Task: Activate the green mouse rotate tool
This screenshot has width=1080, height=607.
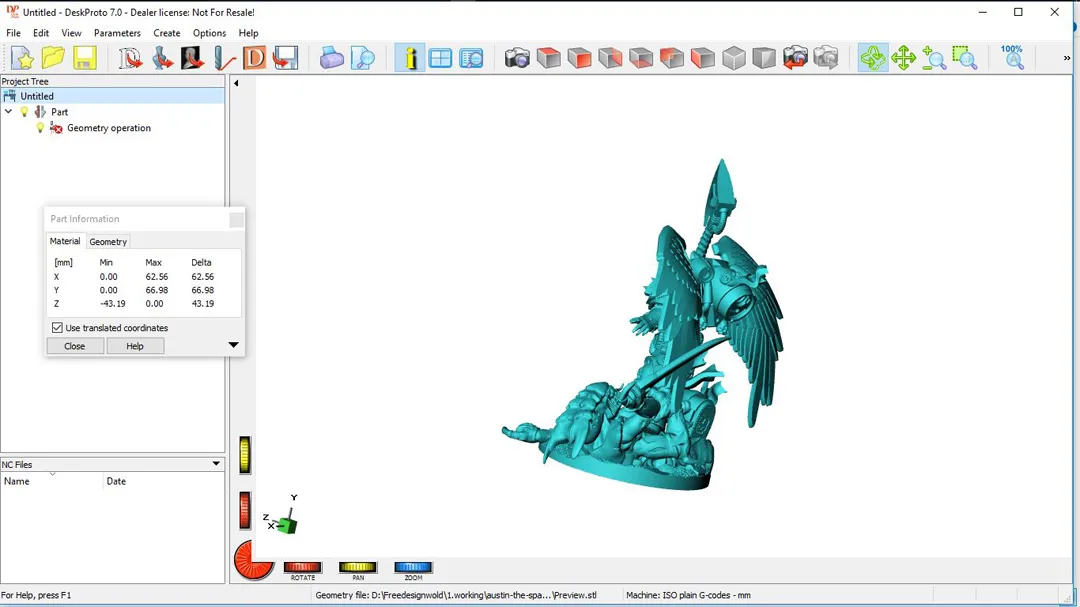Action: point(873,59)
